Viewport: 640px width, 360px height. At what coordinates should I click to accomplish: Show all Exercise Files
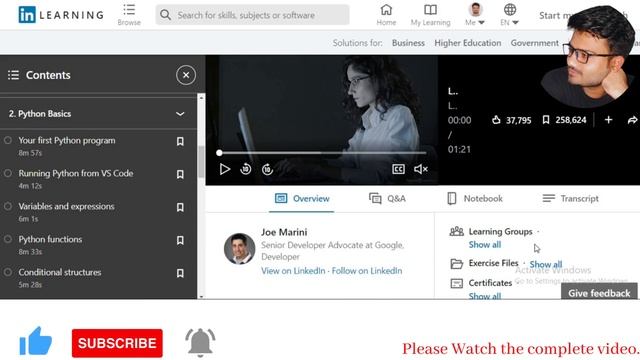coord(546,264)
